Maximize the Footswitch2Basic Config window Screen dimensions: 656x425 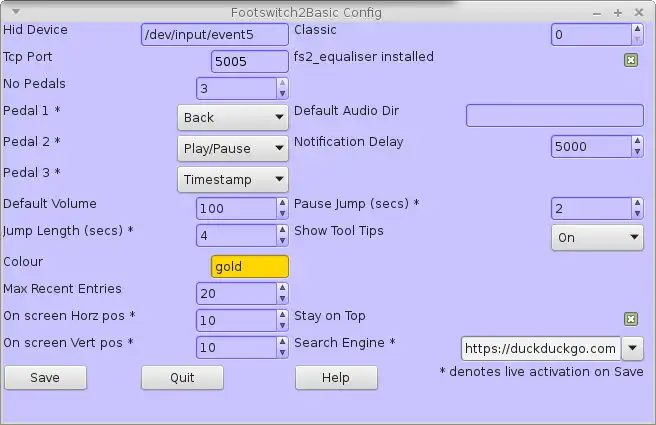(618, 13)
